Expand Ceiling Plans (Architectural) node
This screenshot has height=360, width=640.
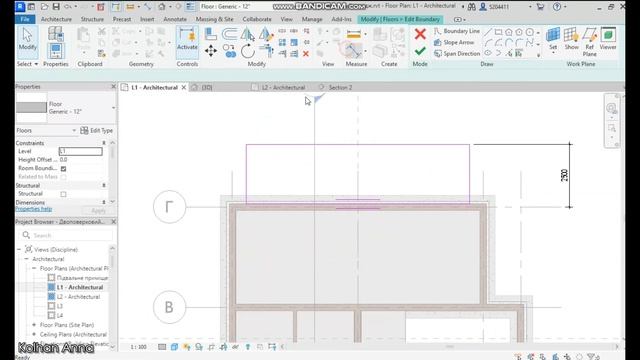pyautogui.click(x=34, y=334)
